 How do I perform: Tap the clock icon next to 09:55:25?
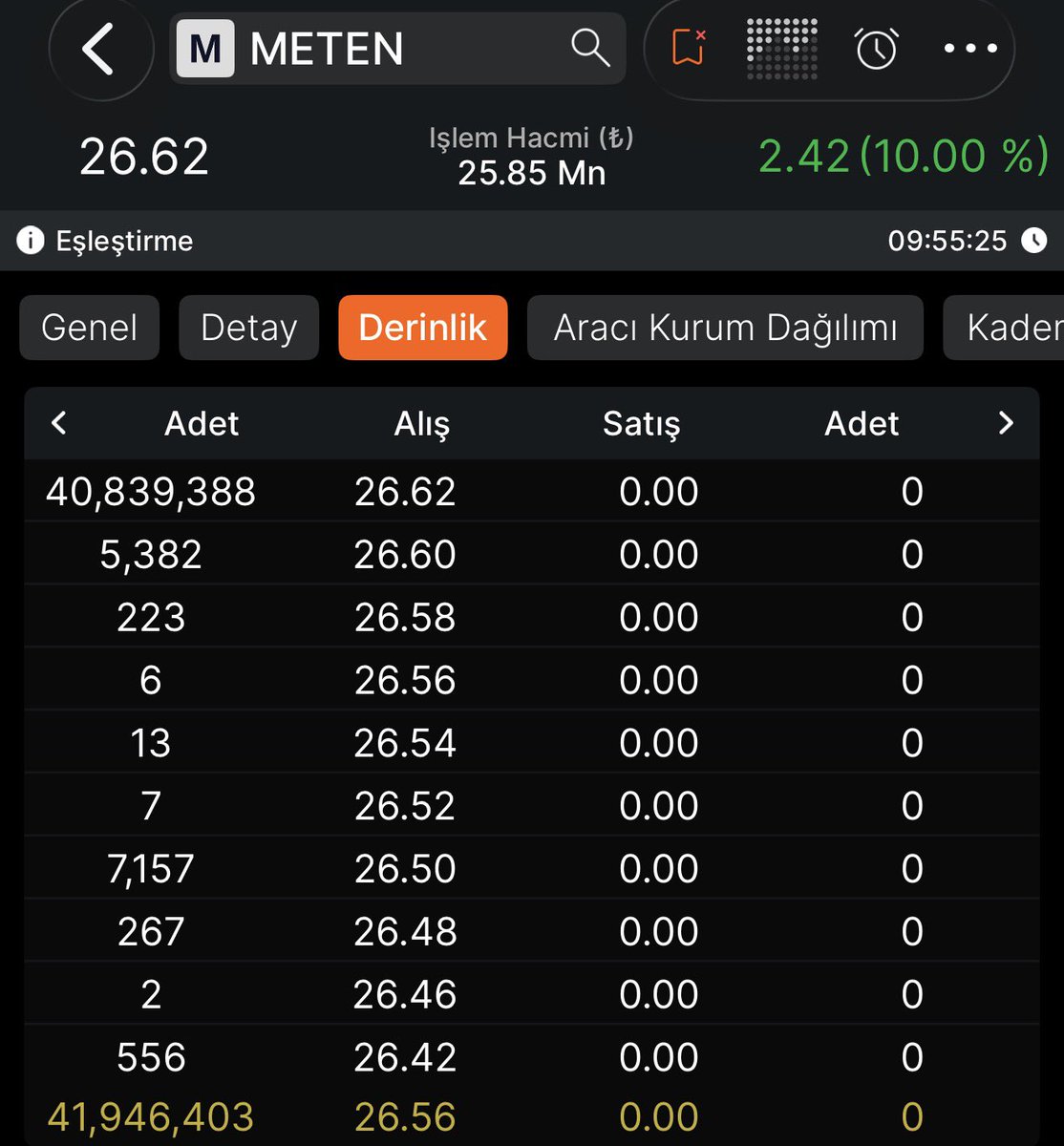[x=1033, y=241]
